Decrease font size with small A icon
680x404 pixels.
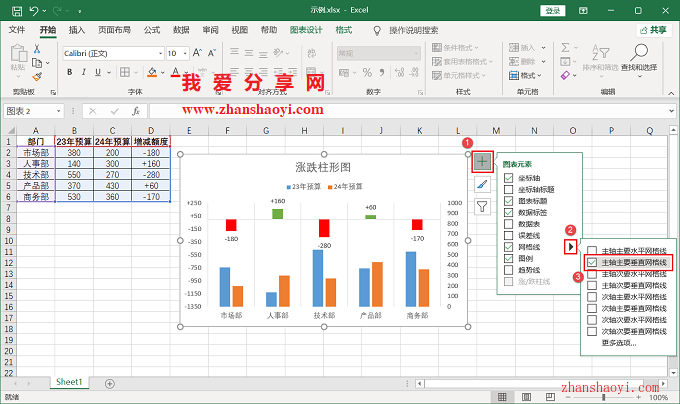tap(212, 53)
